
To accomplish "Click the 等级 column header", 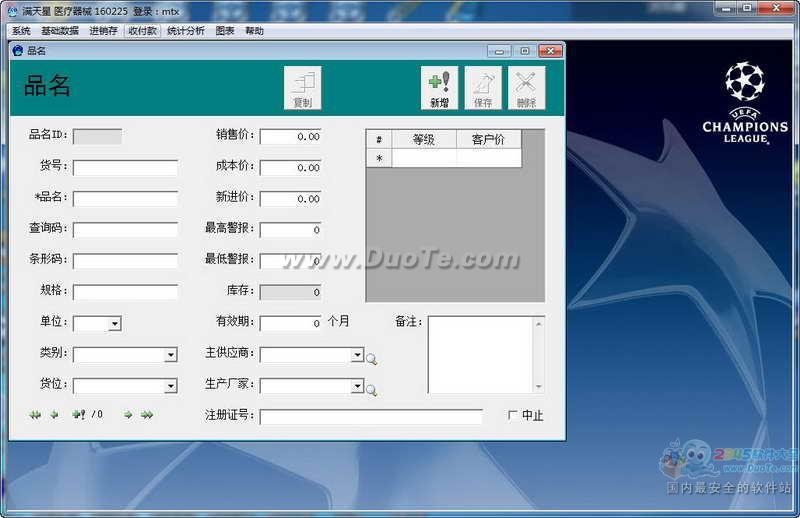I will coord(423,139).
